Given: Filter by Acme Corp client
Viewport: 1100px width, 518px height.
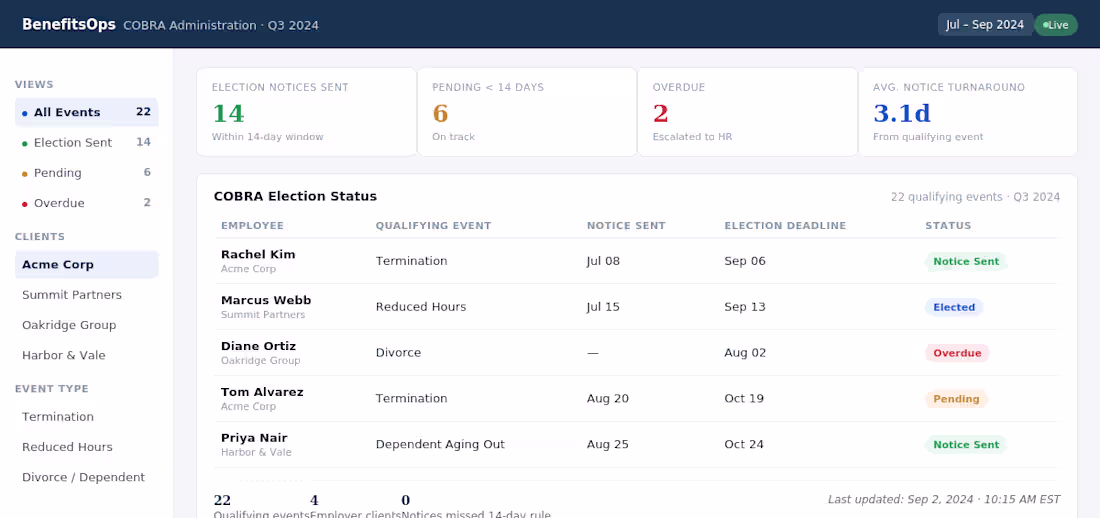Looking at the screenshot, I should coord(86,265).
